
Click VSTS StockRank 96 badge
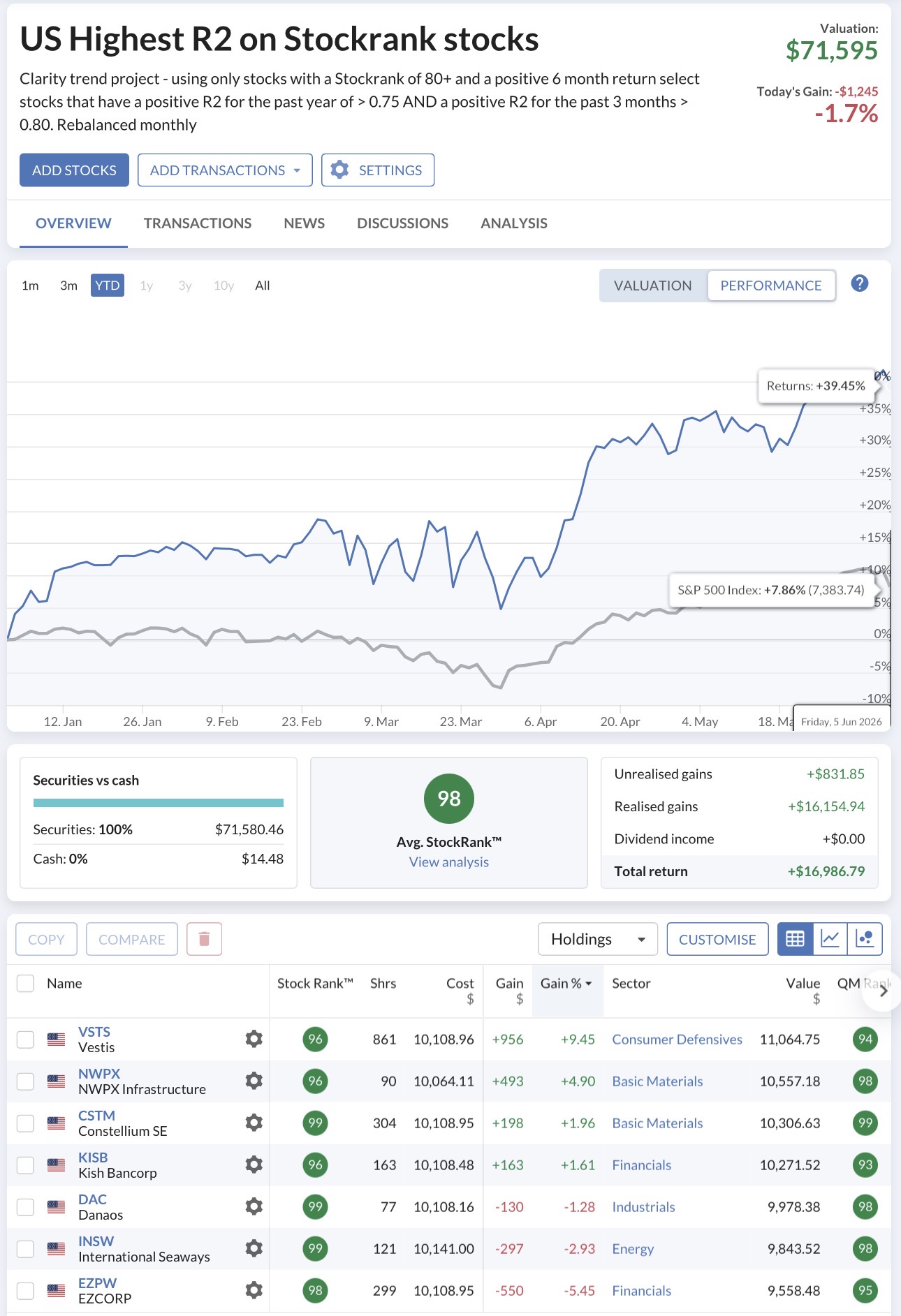tap(316, 1039)
